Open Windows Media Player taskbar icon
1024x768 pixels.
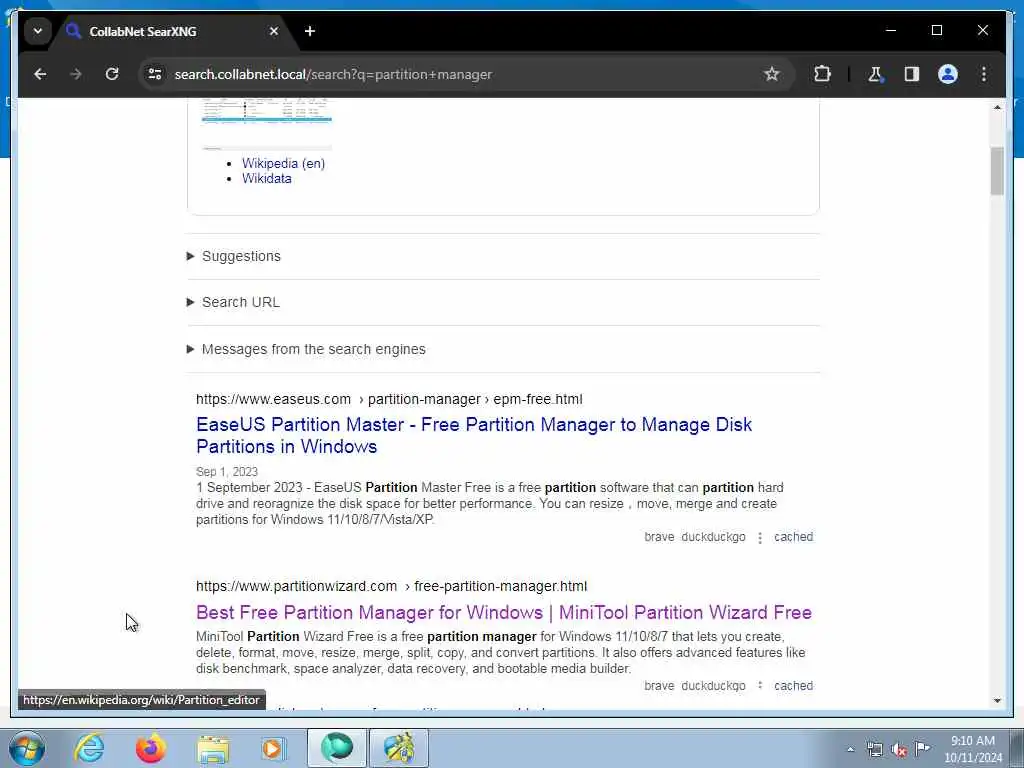(274, 748)
